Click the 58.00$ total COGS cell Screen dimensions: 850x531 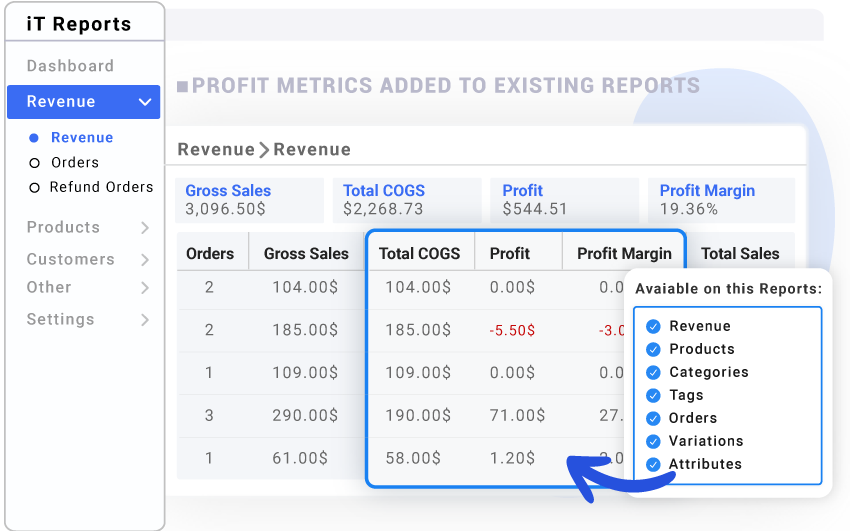413,458
